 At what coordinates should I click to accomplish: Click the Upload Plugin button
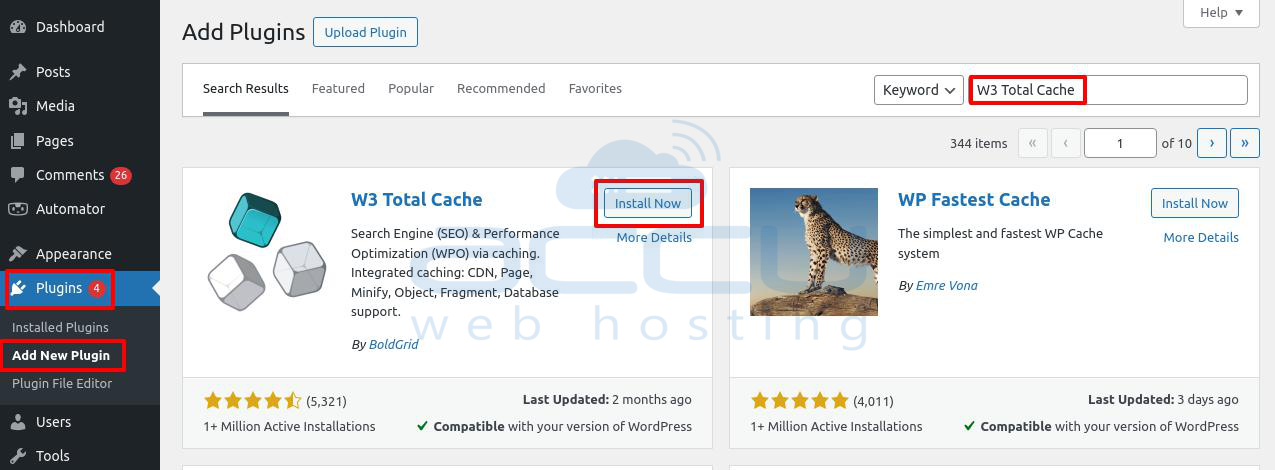(x=366, y=32)
